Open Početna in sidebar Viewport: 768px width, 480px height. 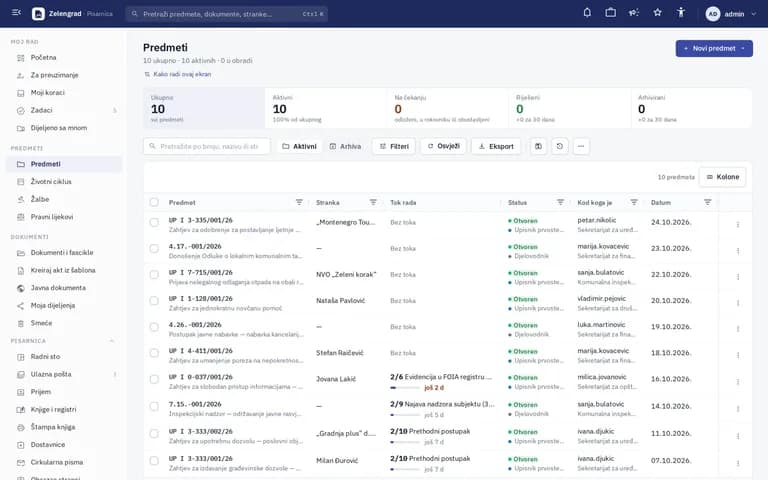(x=64, y=58)
